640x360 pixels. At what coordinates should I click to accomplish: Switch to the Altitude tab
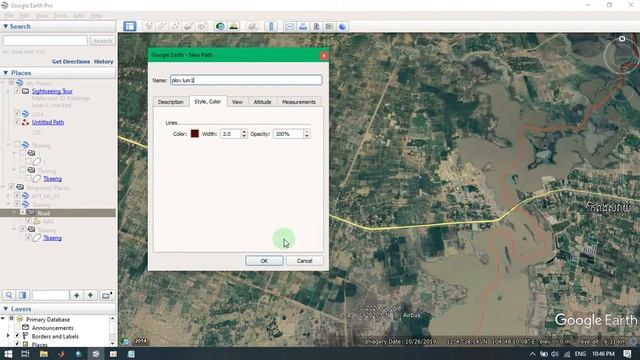[262, 102]
